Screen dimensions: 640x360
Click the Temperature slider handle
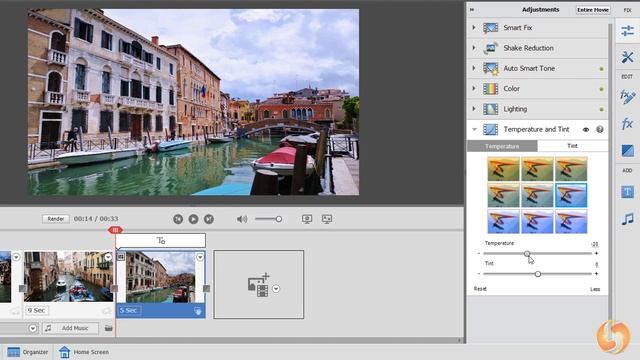527,253
